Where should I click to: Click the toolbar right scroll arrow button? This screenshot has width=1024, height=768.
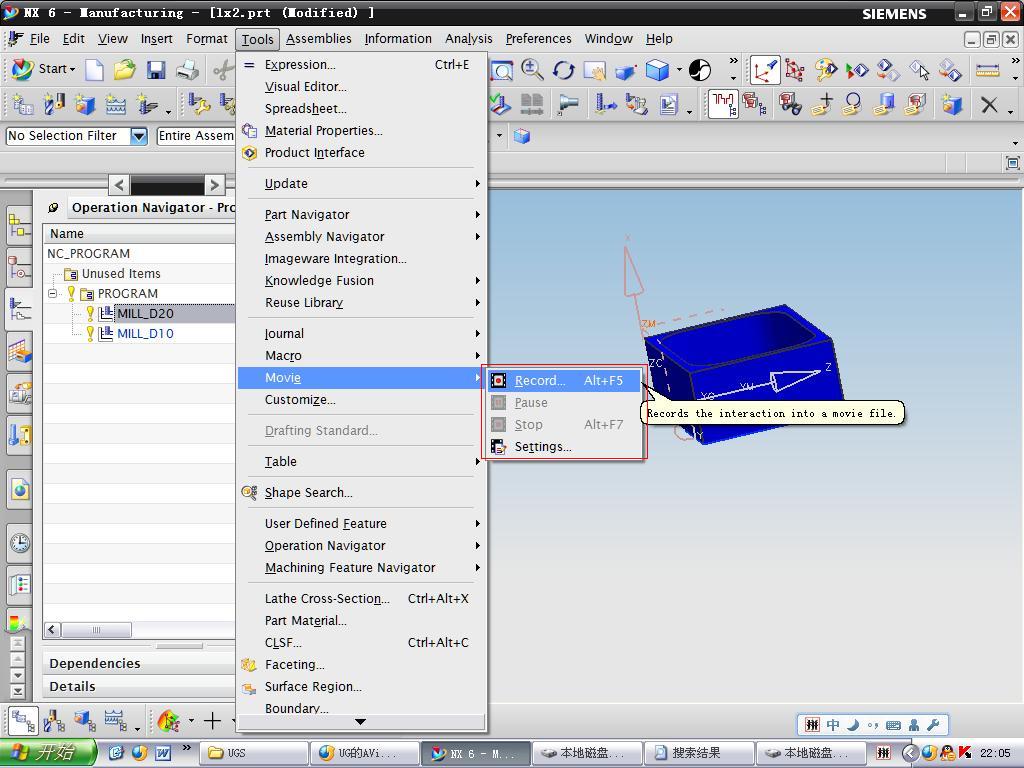click(x=215, y=185)
